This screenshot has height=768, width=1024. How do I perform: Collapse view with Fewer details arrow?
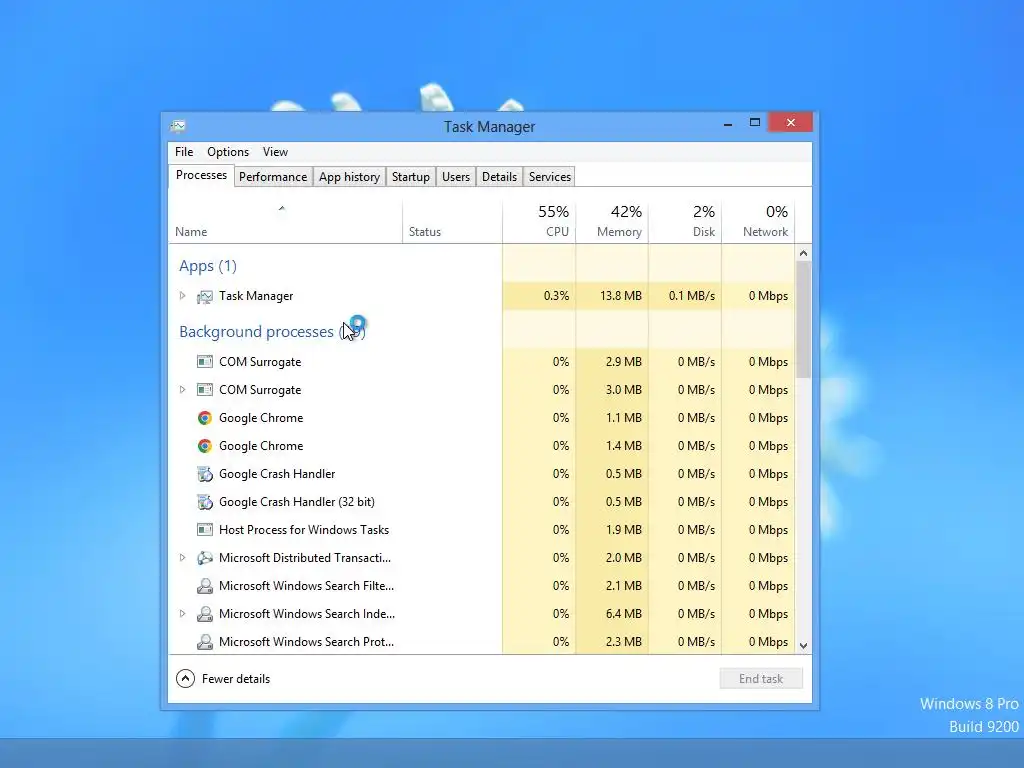click(185, 679)
